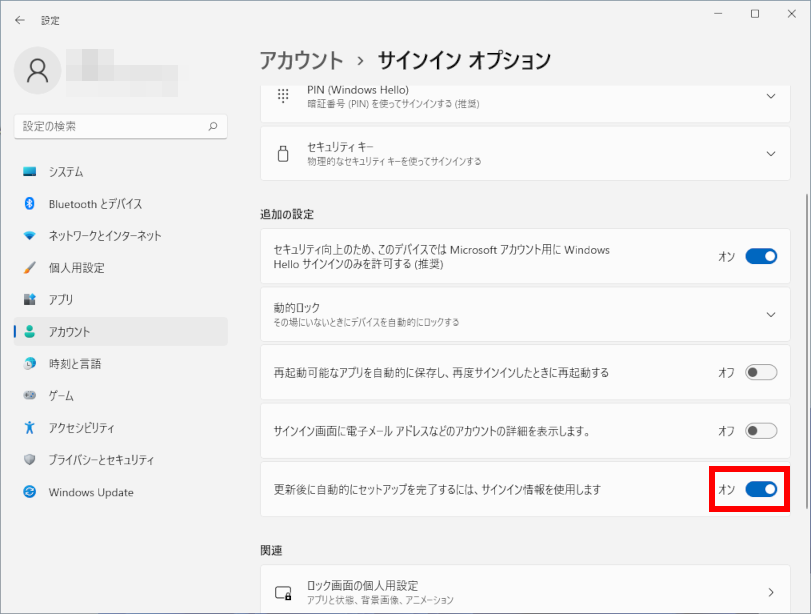Expand the PIN (Windows Hello) section
This screenshot has width=811, height=614.
tap(770, 96)
